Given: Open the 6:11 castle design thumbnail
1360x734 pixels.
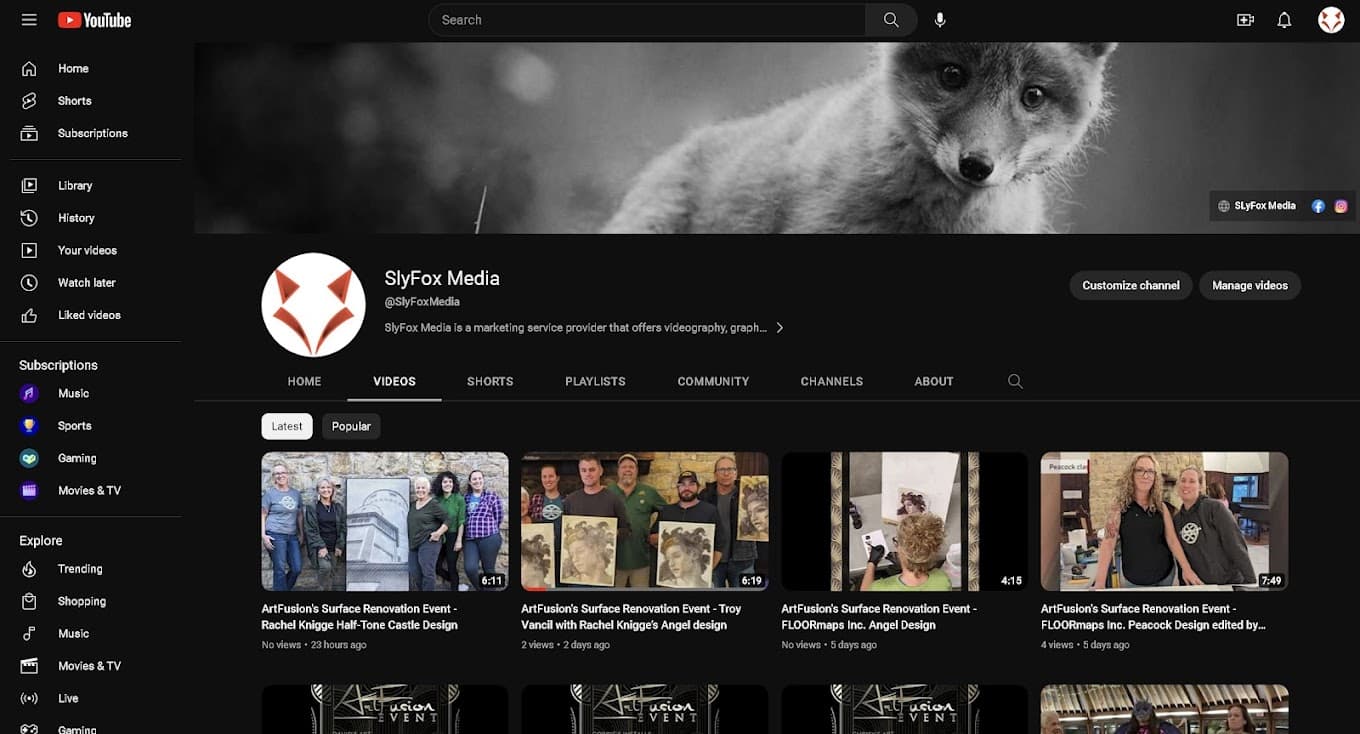Looking at the screenshot, I should [385, 522].
